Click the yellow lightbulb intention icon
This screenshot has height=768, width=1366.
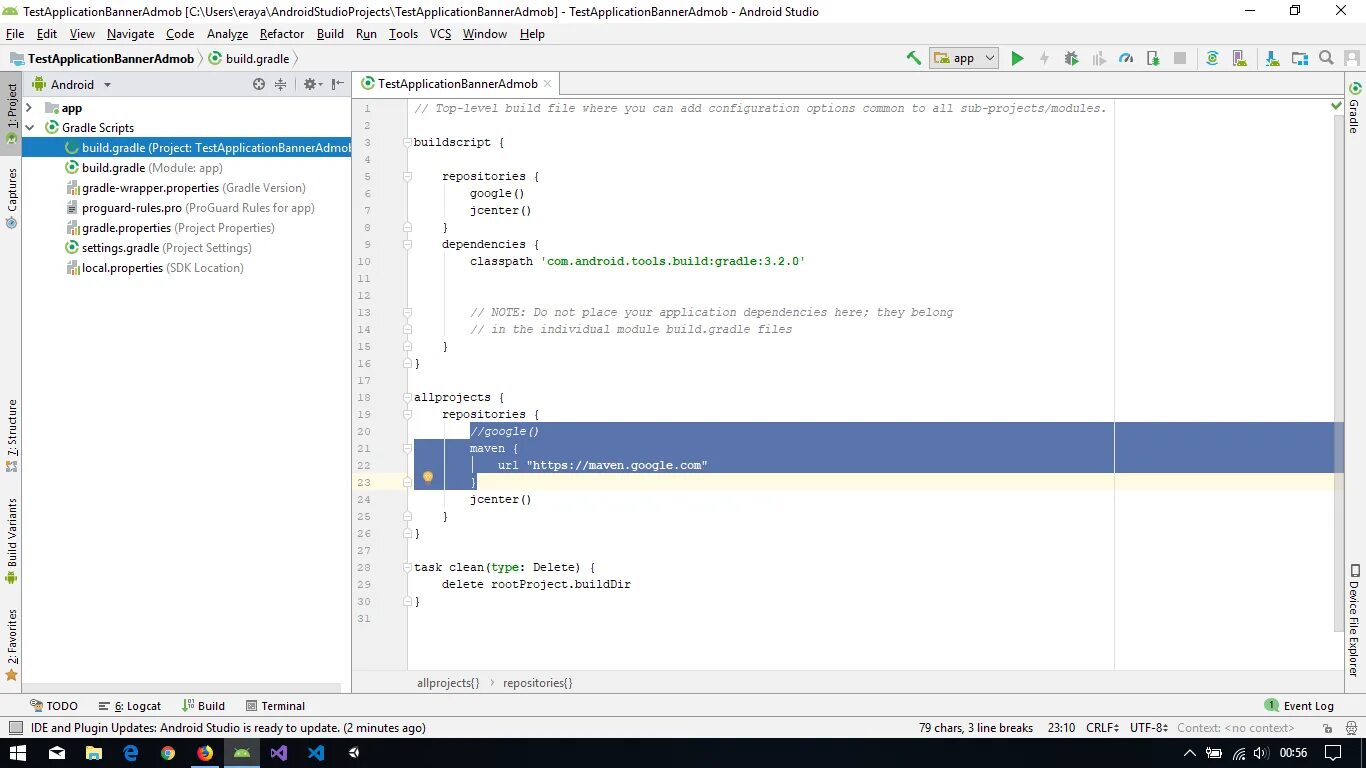pyautogui.click(x=428, y=478)
